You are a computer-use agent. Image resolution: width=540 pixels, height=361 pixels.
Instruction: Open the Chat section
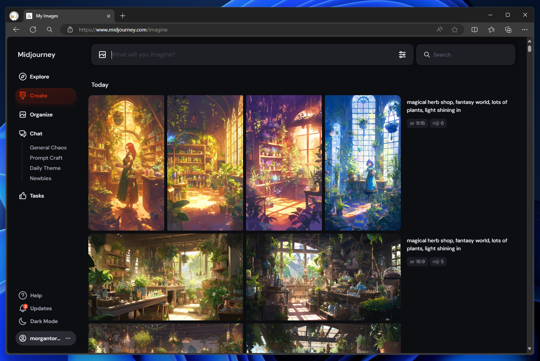[31, 134]
